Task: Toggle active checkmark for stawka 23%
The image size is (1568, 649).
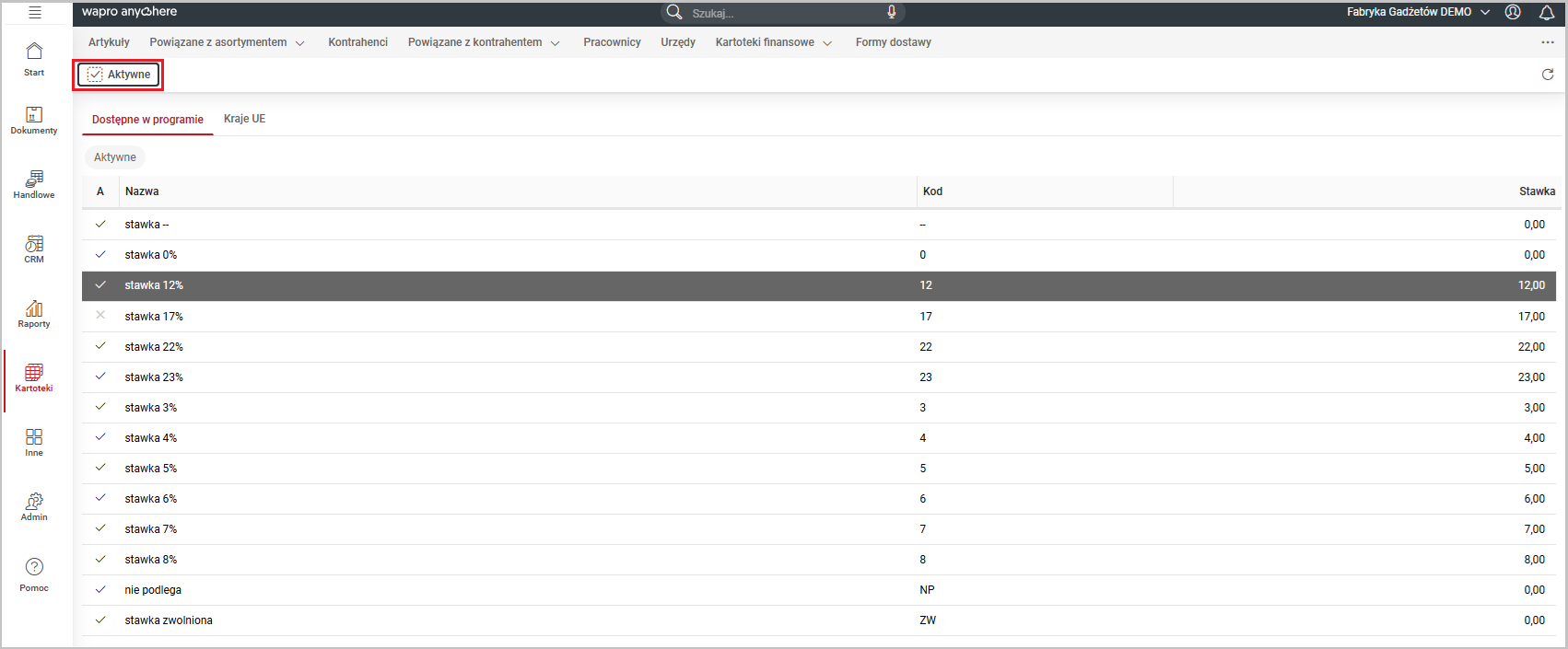Action: click(x=100, y=377)
